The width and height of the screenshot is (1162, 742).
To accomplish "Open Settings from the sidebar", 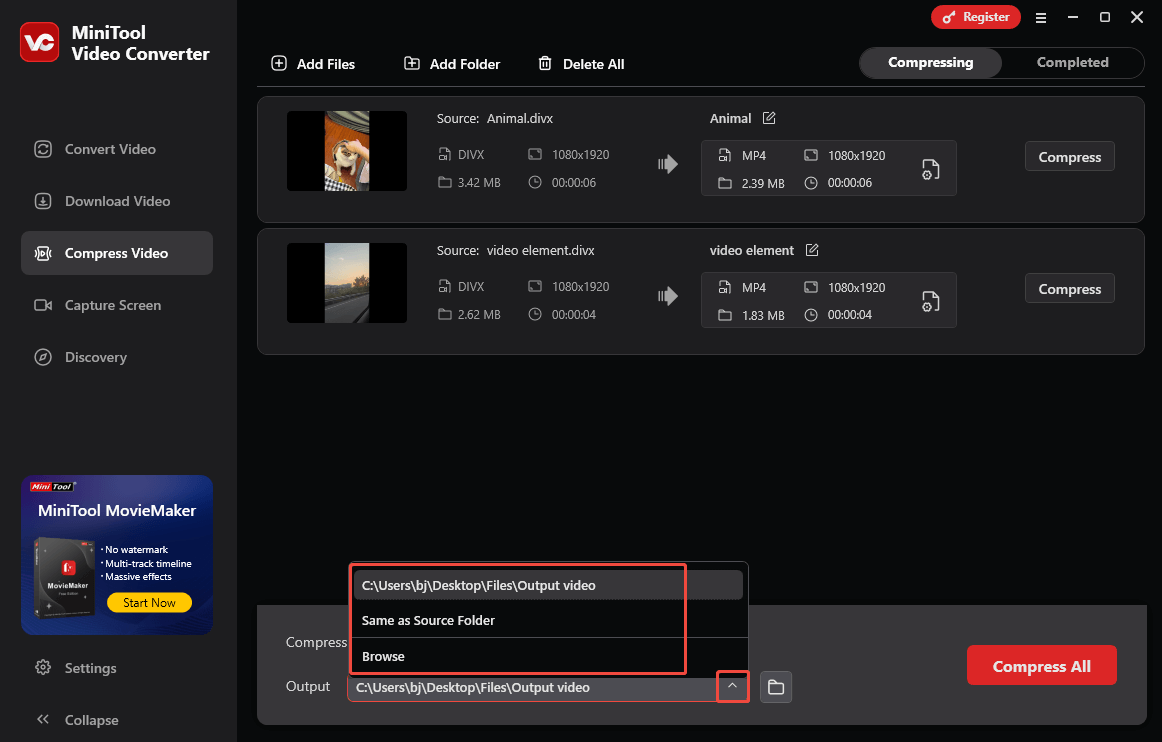I will point(90,668).
